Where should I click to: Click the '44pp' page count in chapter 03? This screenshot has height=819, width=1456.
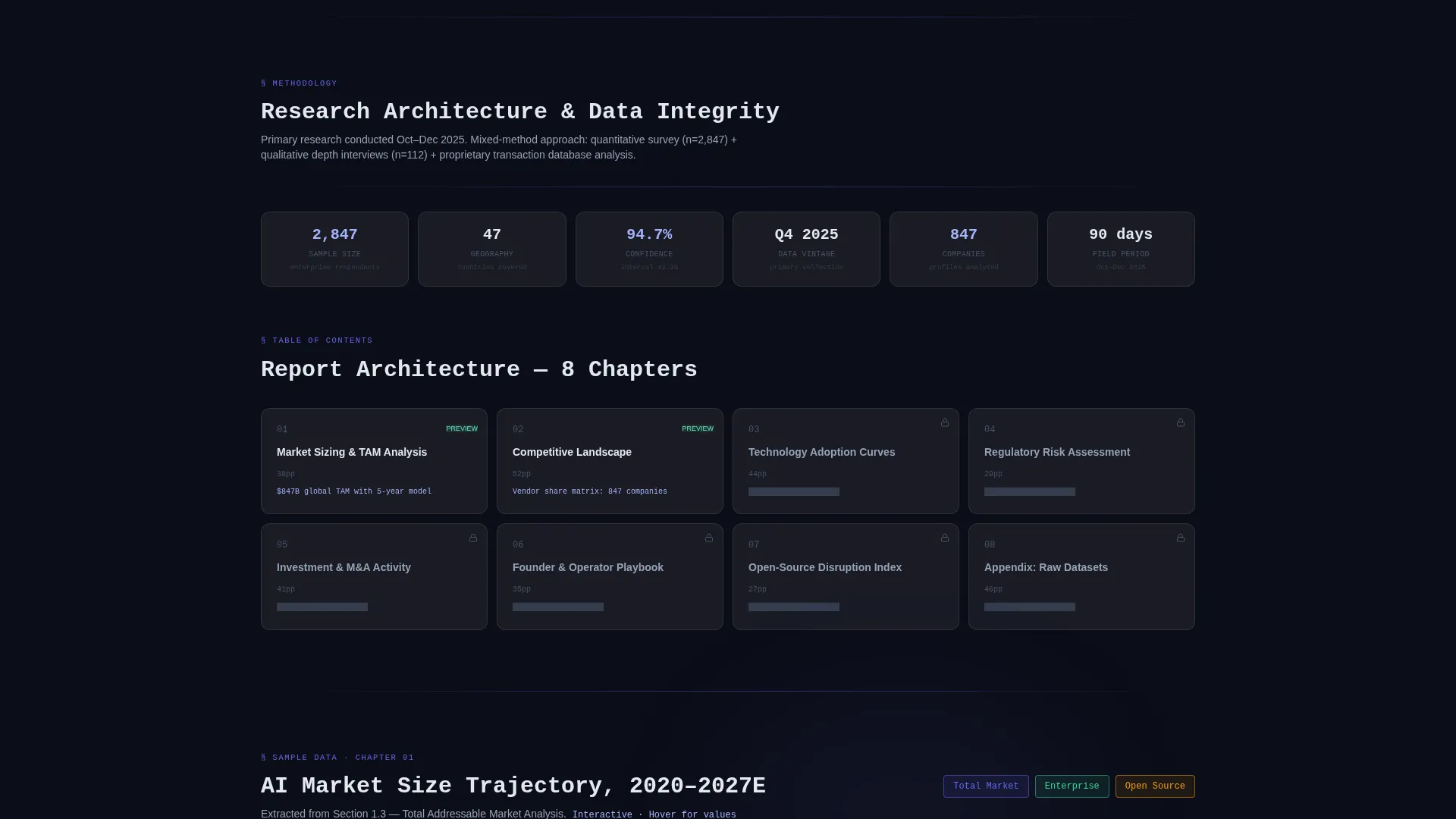coord(758,474)
